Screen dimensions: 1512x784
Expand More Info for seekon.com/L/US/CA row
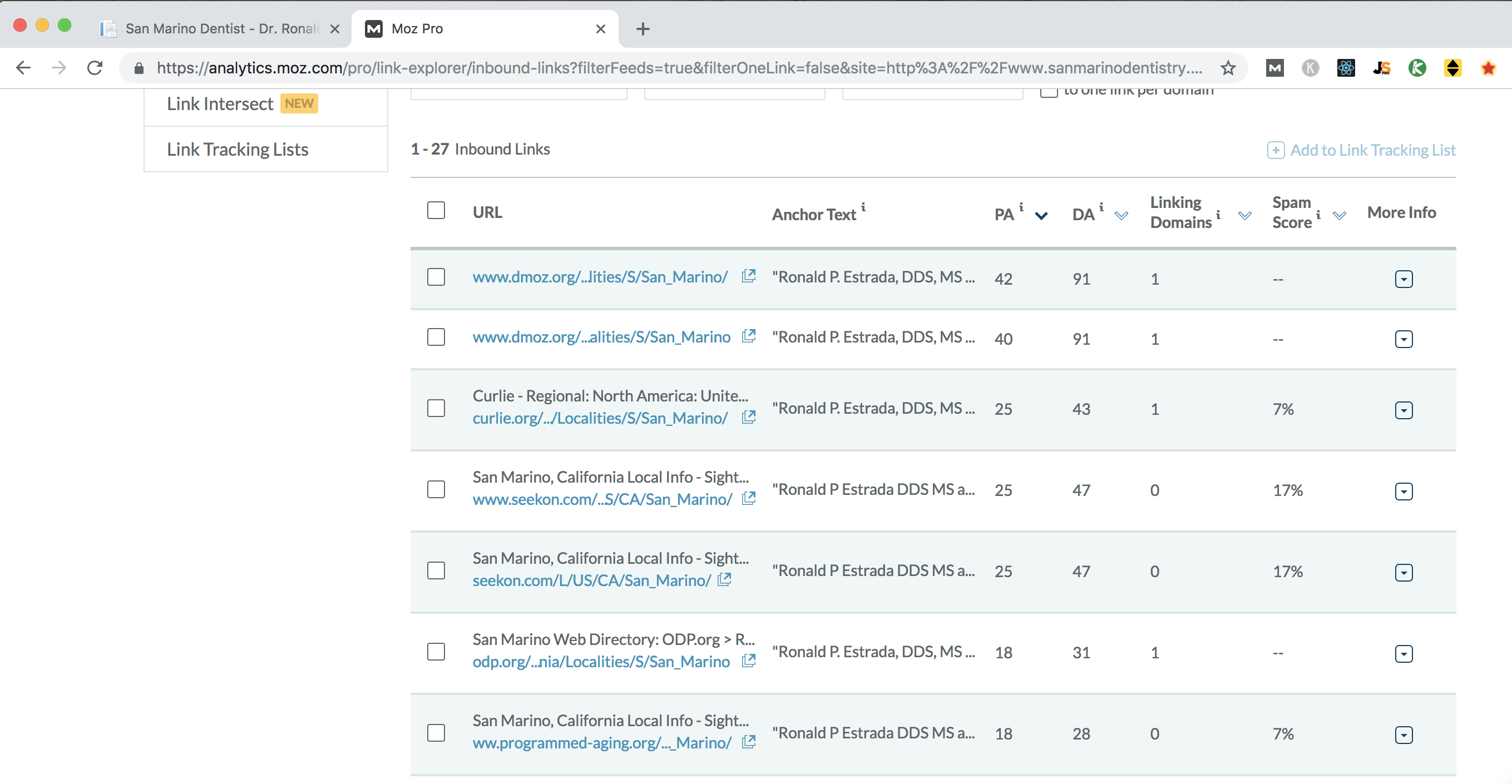(x=1404, y=572)
